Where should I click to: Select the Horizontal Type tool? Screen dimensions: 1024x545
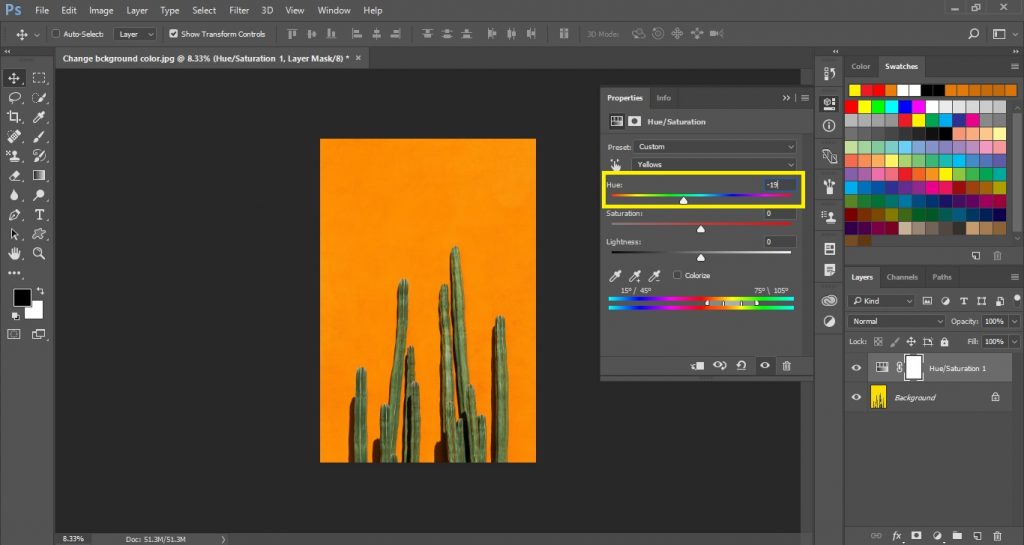coord(39,215)
